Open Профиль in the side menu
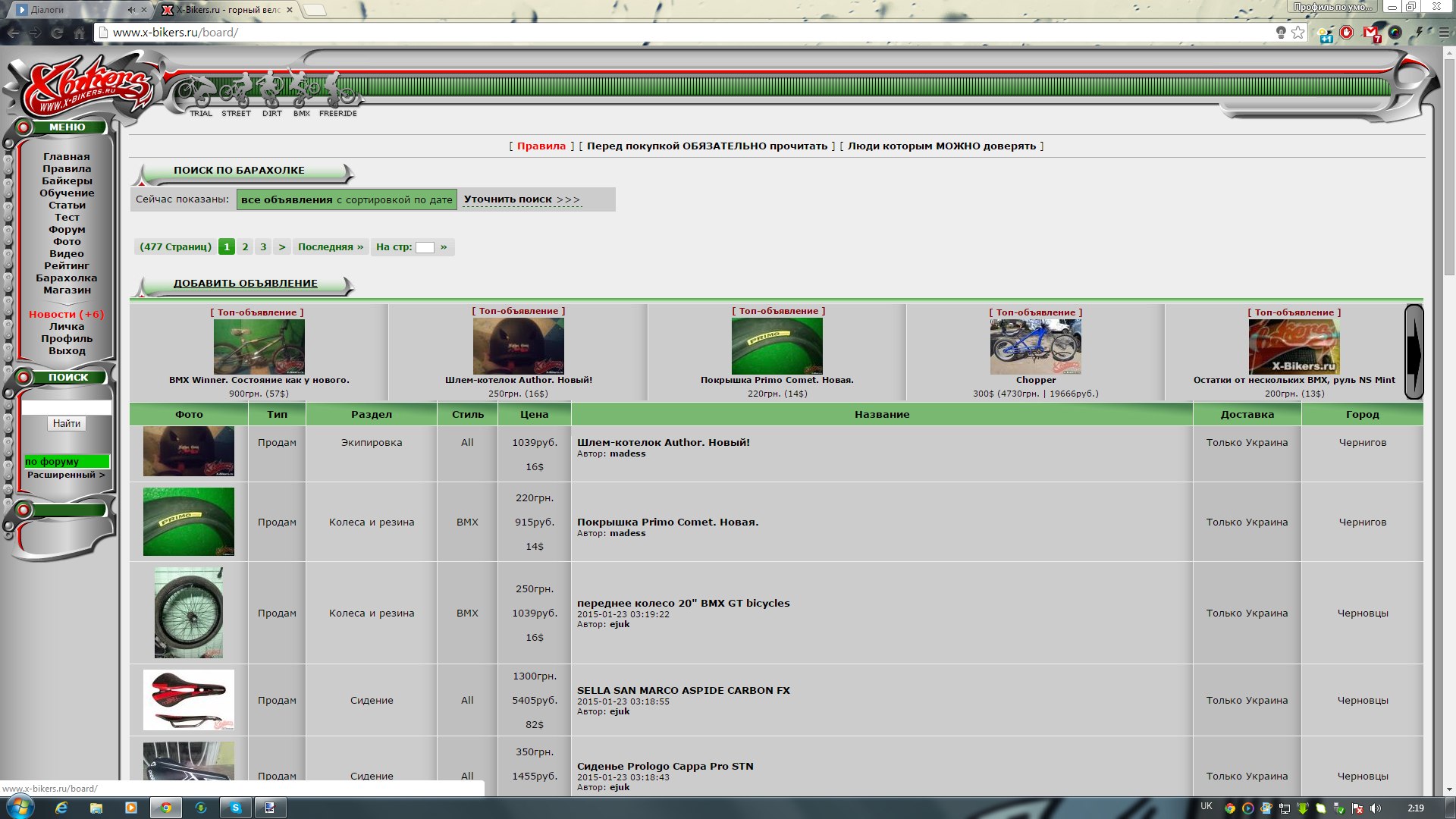Image resolution: width=1456 pixels, height=819 pixels. click(x=67, y=338)
